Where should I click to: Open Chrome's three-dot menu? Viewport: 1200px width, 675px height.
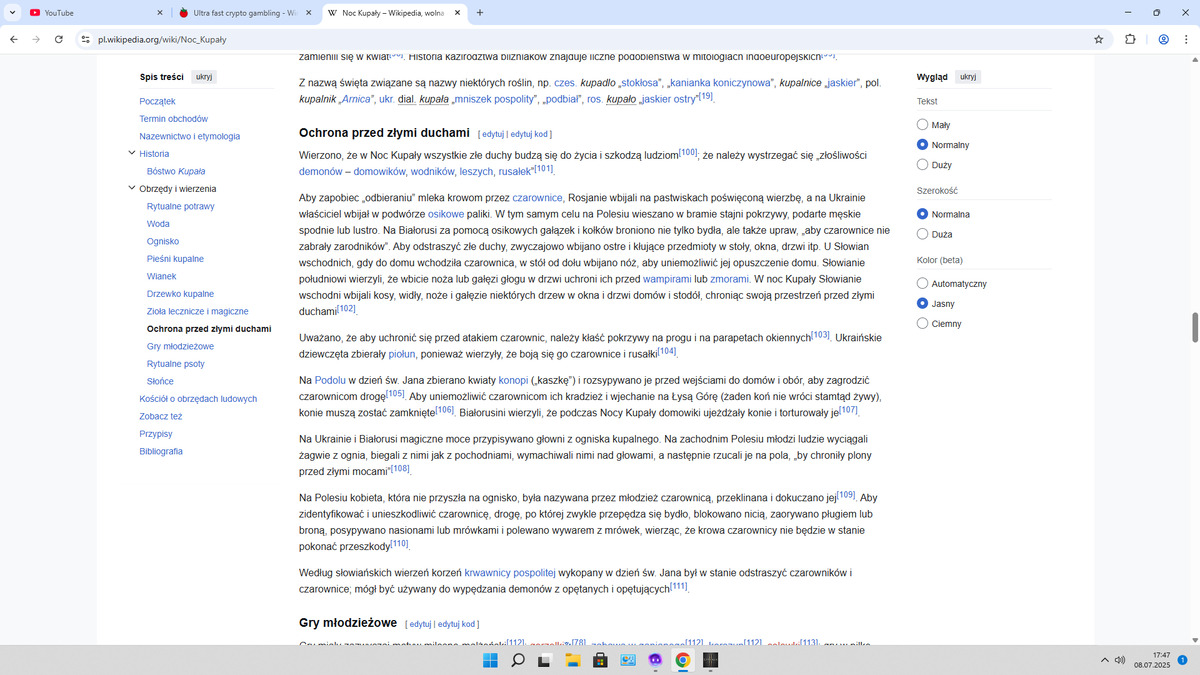click(1186, 39)
